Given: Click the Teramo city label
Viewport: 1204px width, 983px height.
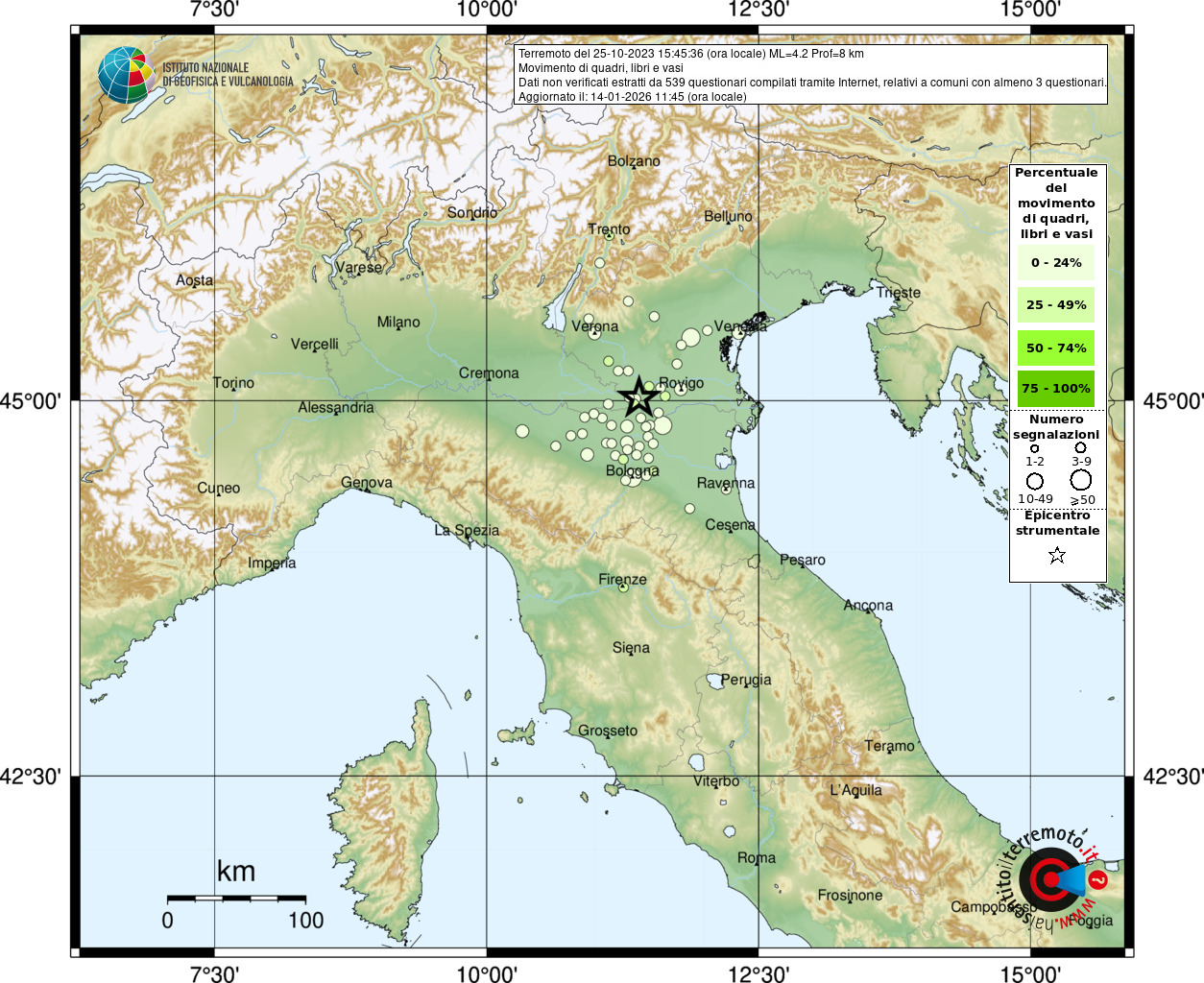Looking at the screenshot, I should [890, 746].
